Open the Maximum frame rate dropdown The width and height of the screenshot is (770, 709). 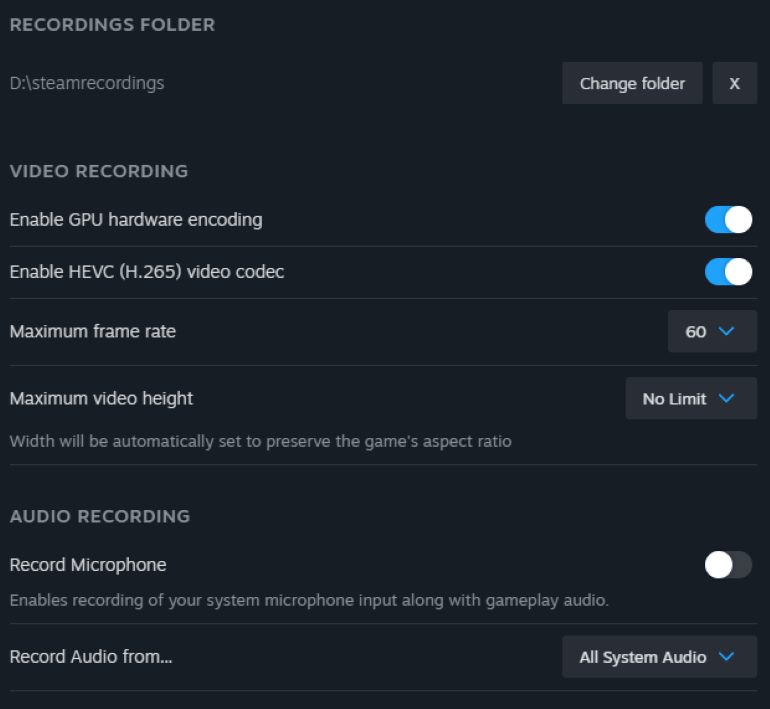pos(712,331)
